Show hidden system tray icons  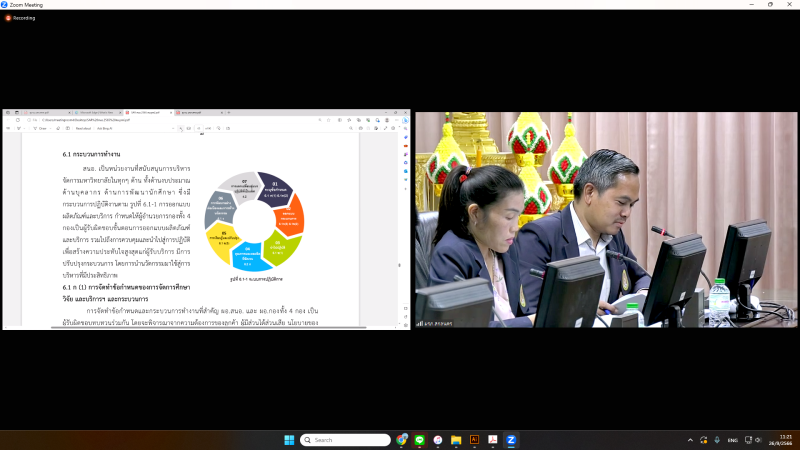coord(690,440)
